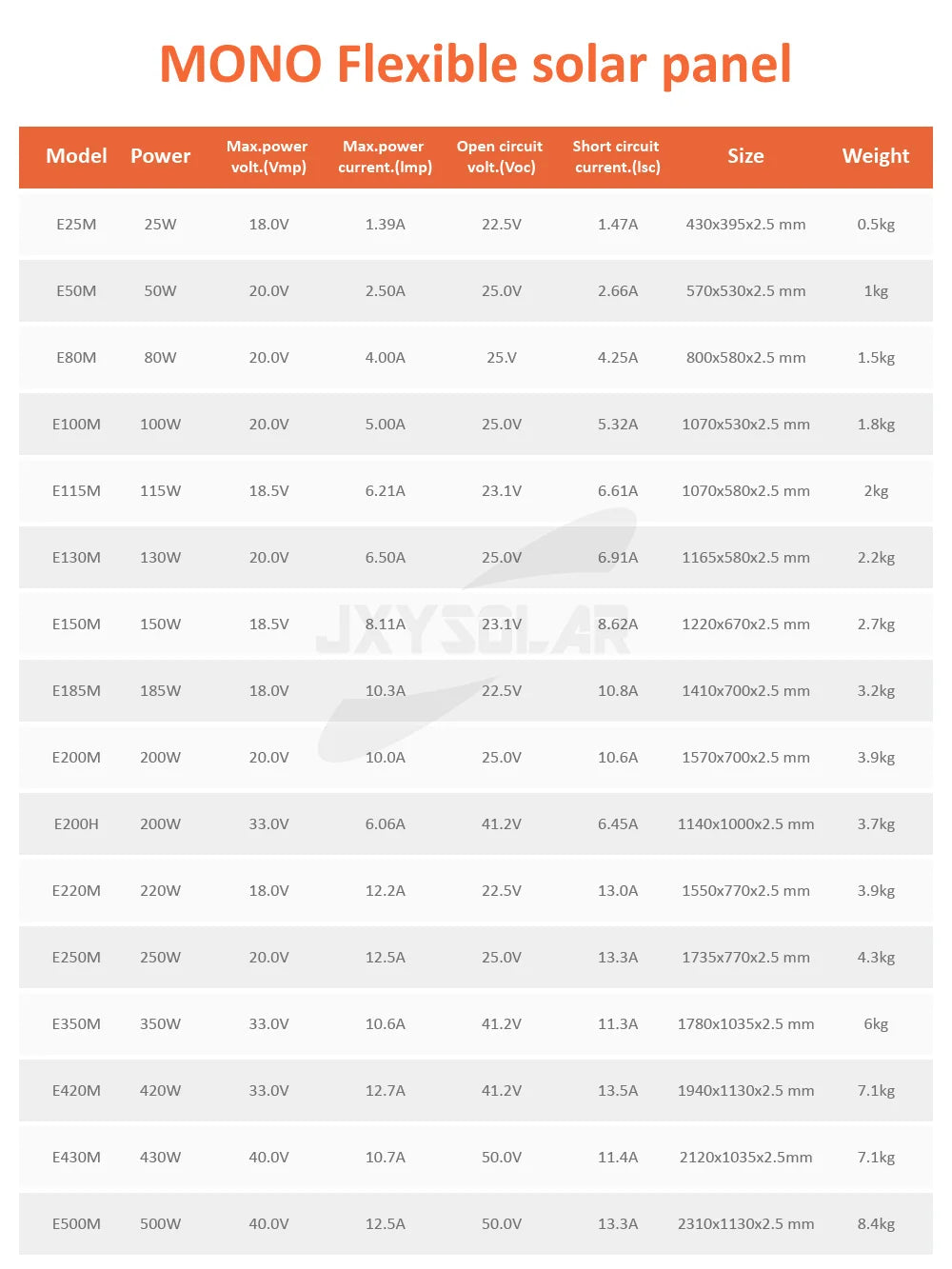Viewport: 952px width, 1269px height.
Task: Click the 2120x1035x2.5mm size value
Action: 745,1158
